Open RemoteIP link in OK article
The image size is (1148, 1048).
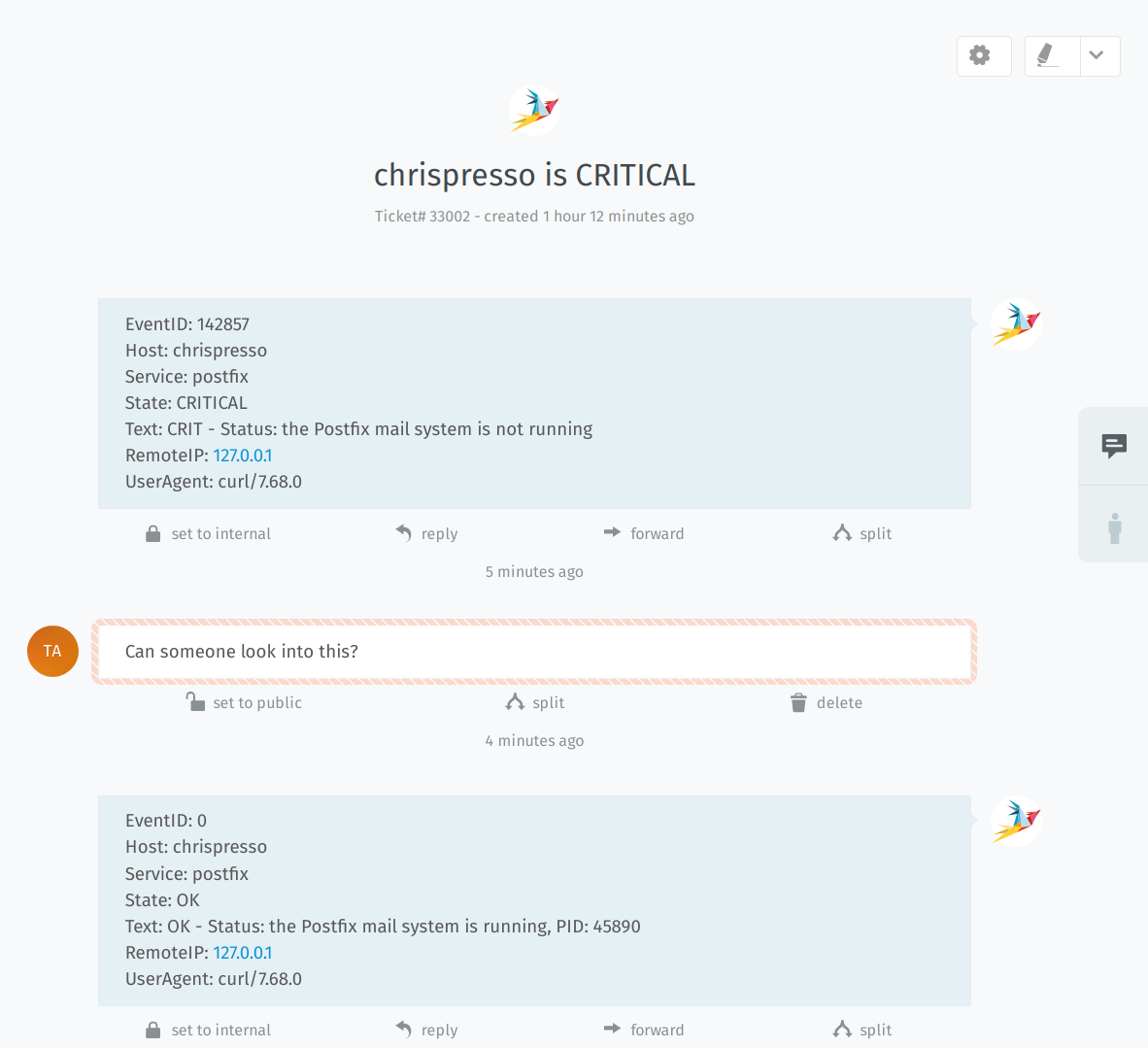pyautogui.click(x=243, y=953)
